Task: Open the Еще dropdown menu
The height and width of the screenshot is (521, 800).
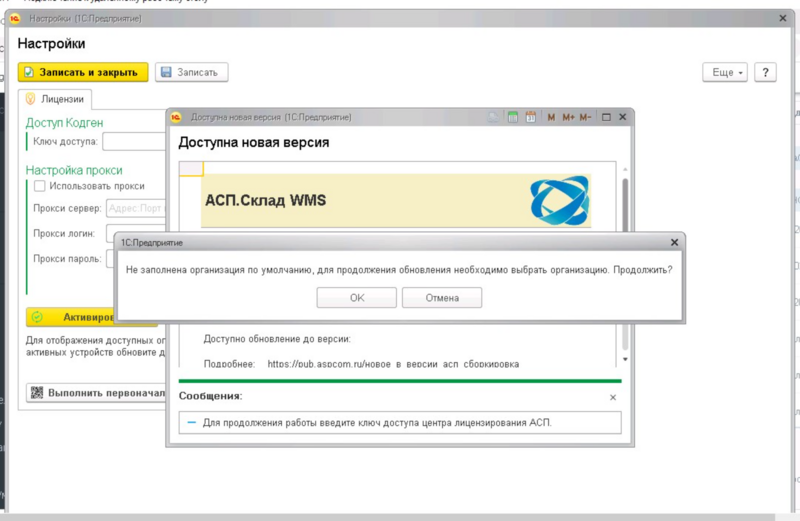Action: pos(725,72)
